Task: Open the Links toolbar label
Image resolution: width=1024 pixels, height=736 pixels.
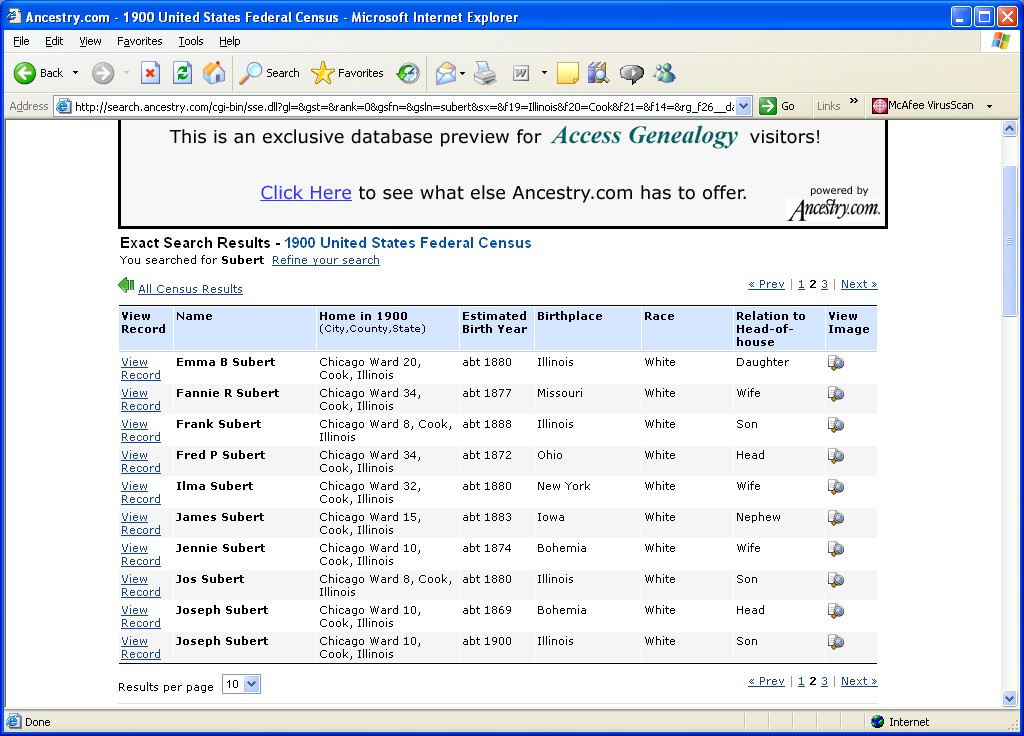Action: 828,106
